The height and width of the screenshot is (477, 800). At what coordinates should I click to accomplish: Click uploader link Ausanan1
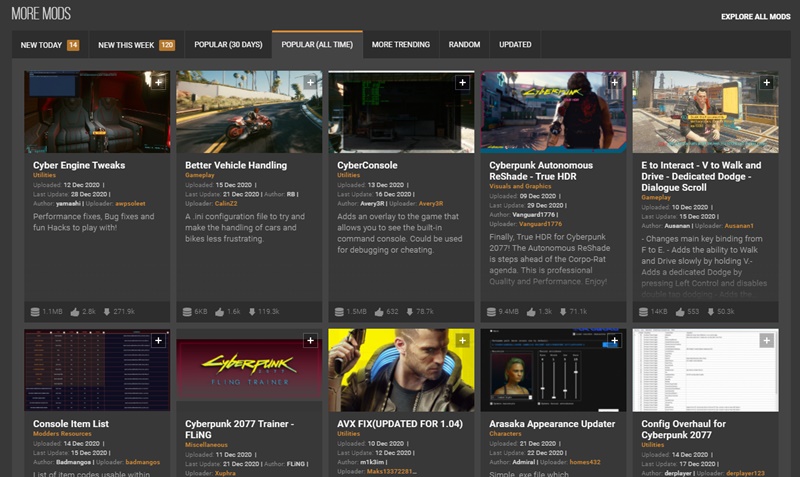(739, 226)
